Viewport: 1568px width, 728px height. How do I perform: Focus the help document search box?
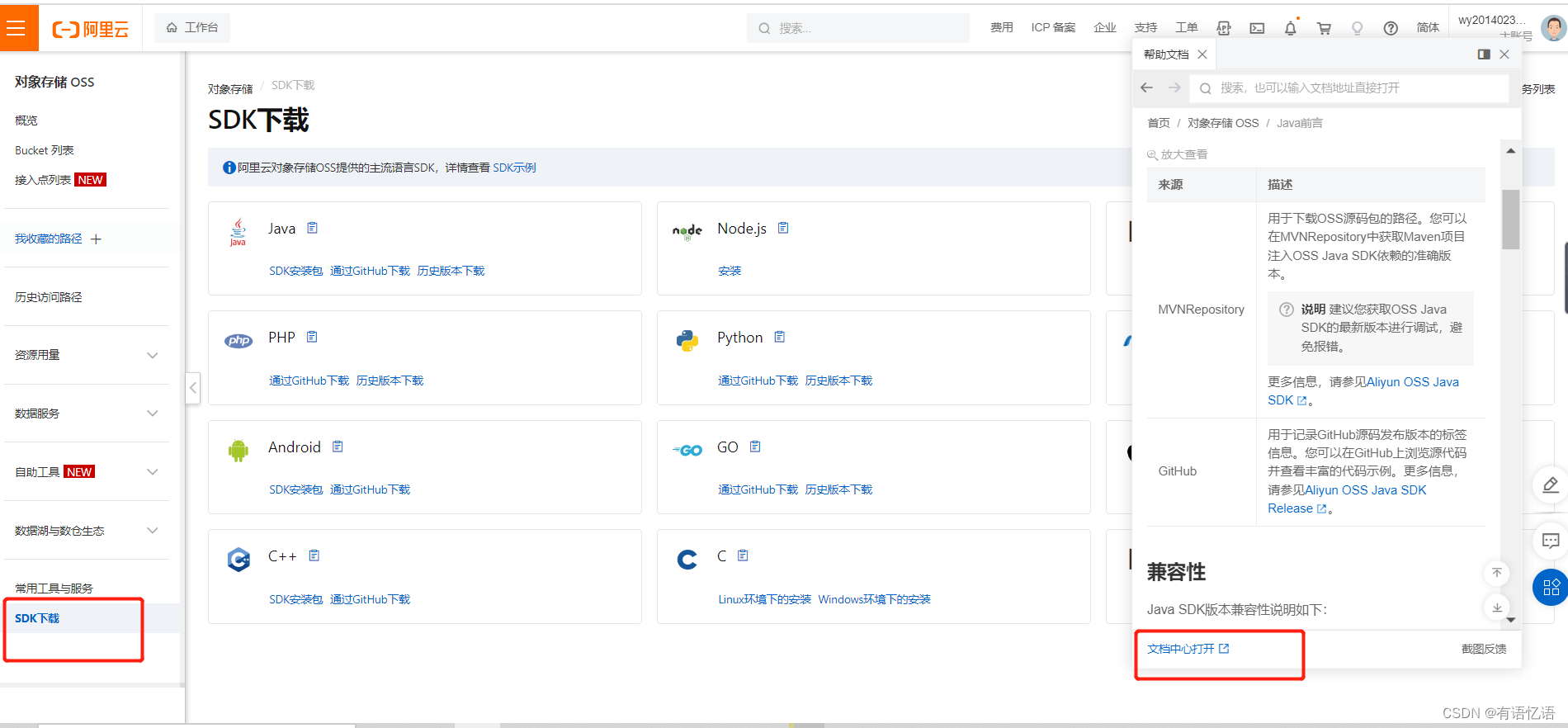tap(1349, 87)
